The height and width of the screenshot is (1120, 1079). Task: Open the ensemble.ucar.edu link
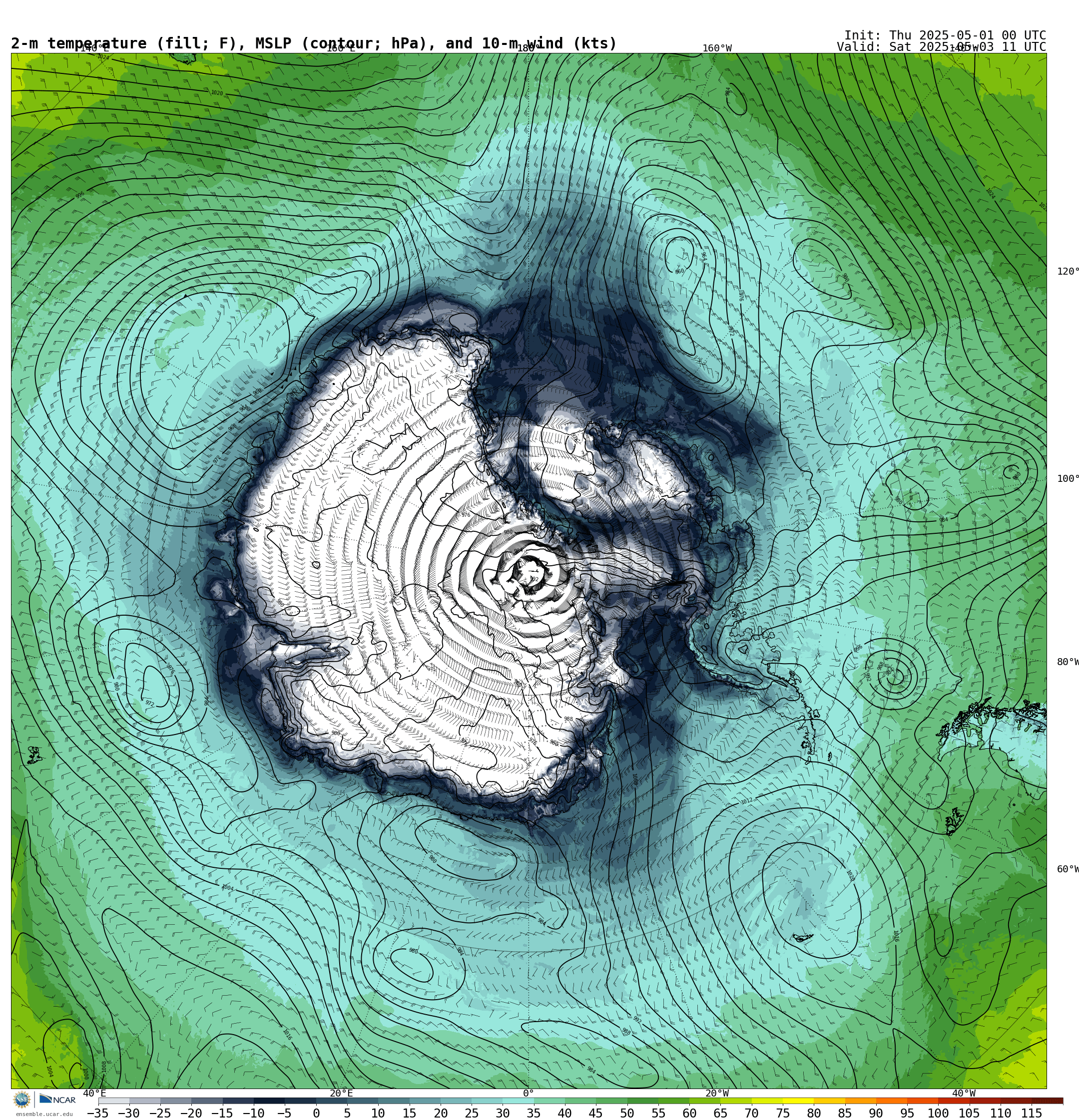click(44, 1114)
